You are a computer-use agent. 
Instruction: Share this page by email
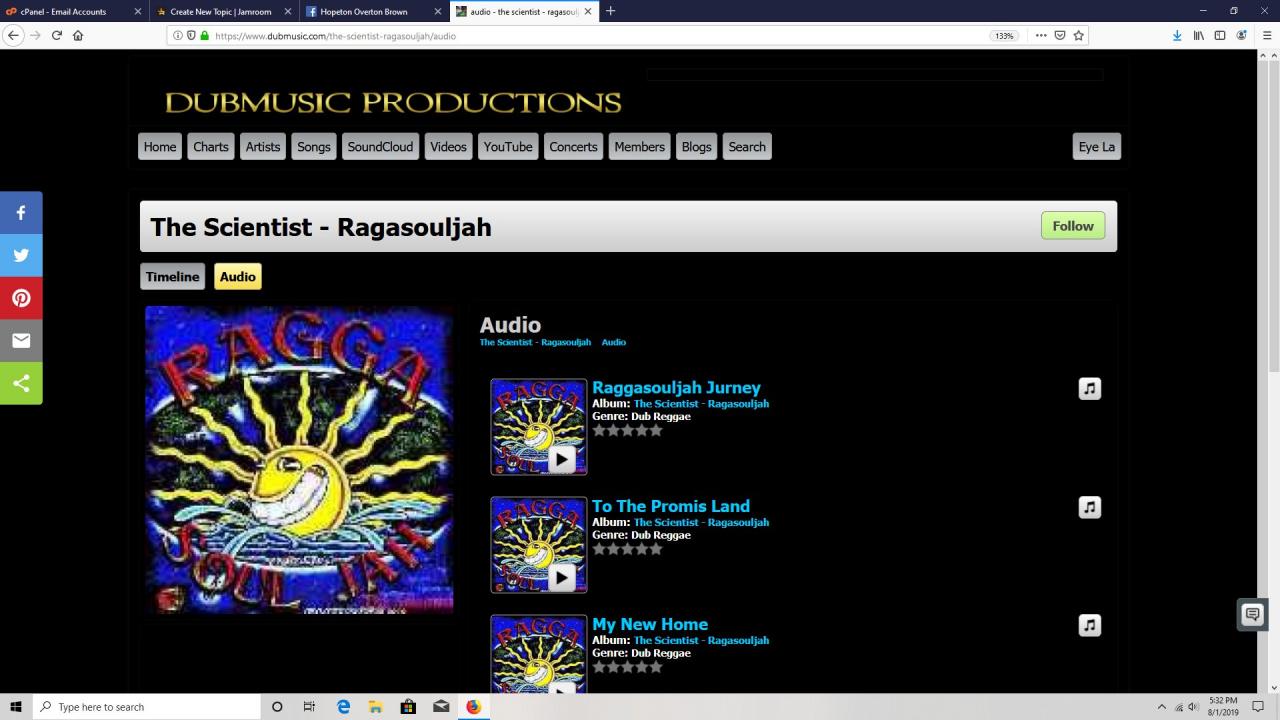click(21, 340)
